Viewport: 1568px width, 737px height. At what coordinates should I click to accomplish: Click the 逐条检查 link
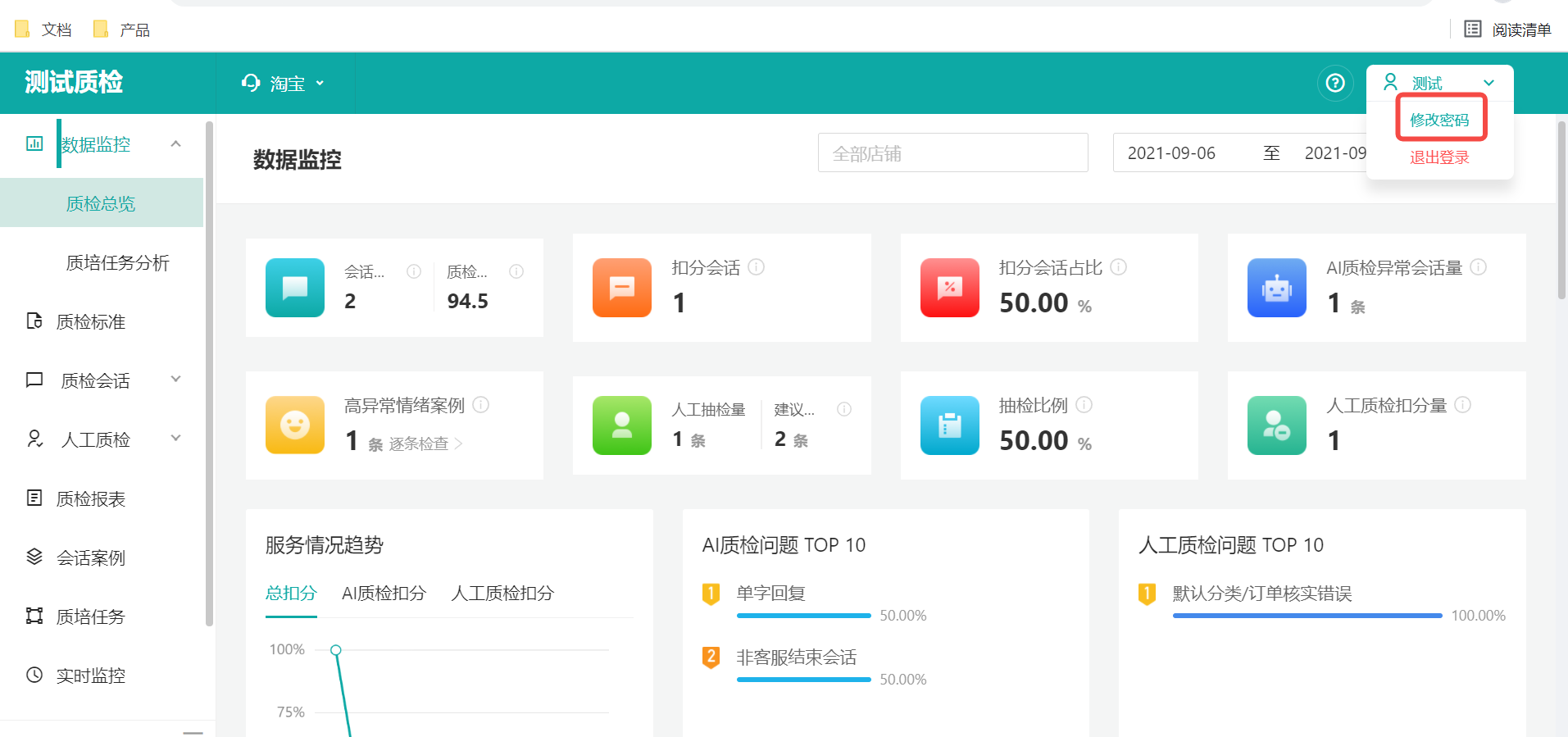(425, 444)
